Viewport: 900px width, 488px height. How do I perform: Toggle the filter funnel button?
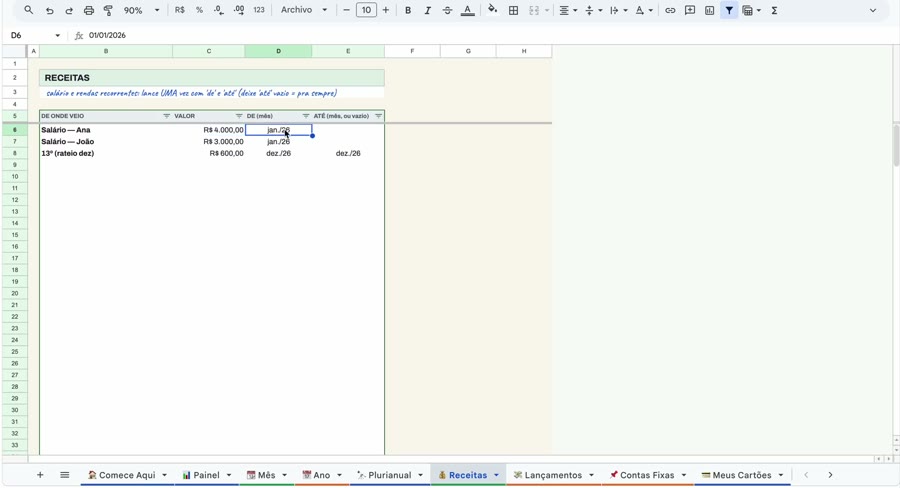pyautogui.click(x=729, y=10)
